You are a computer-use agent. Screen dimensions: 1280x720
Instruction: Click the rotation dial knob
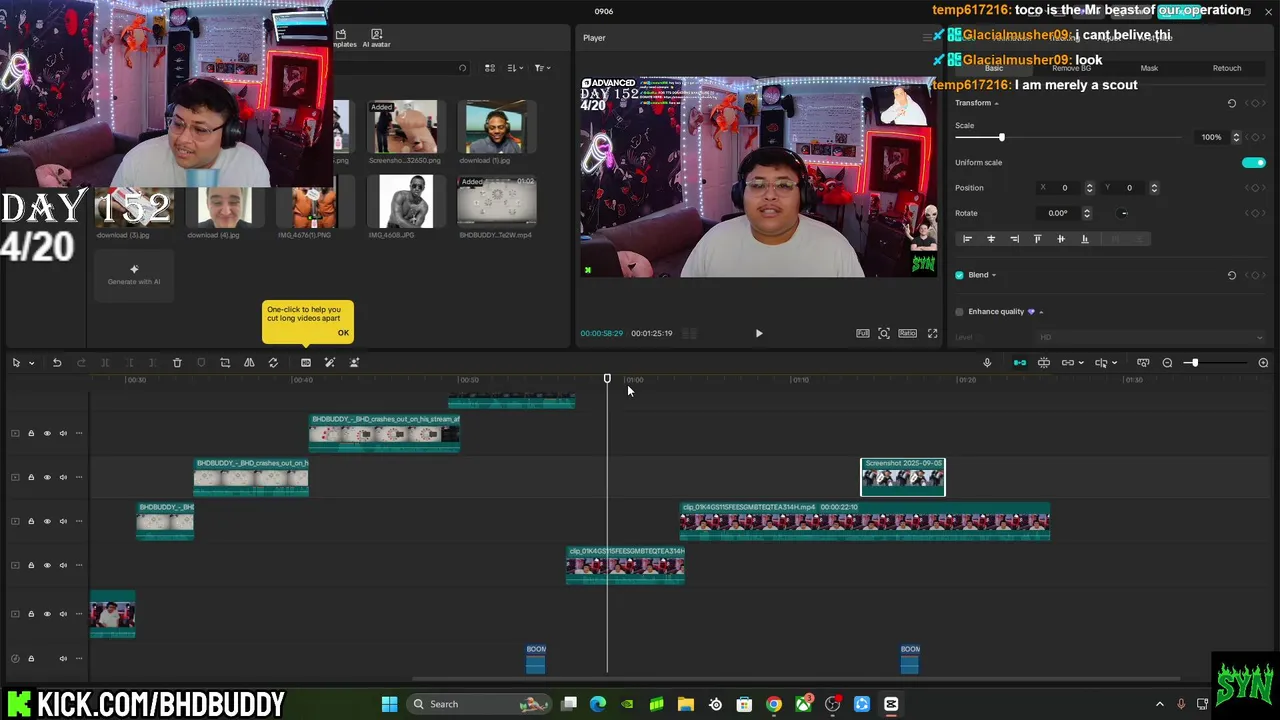[1123, 213]
